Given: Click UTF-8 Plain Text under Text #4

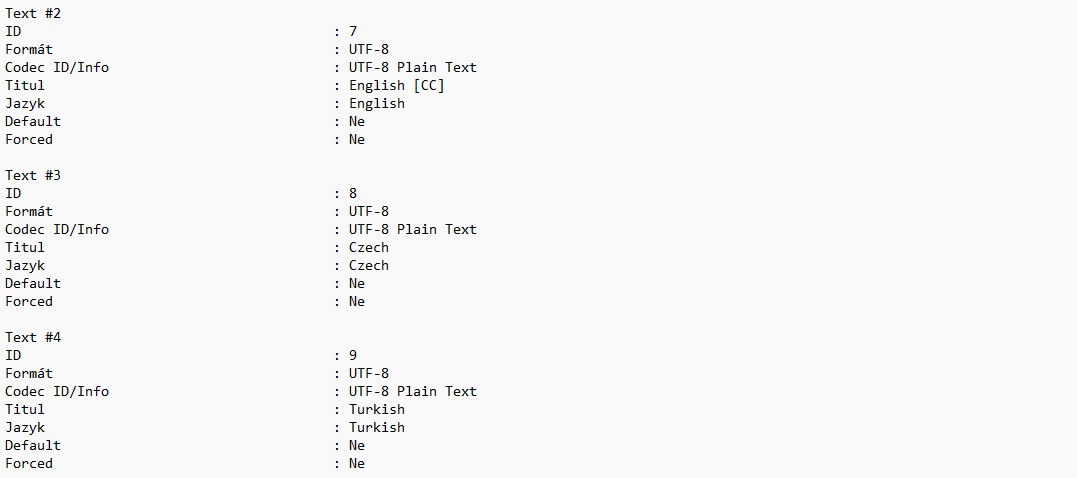Looking at the screenshot, I should 413,391.
